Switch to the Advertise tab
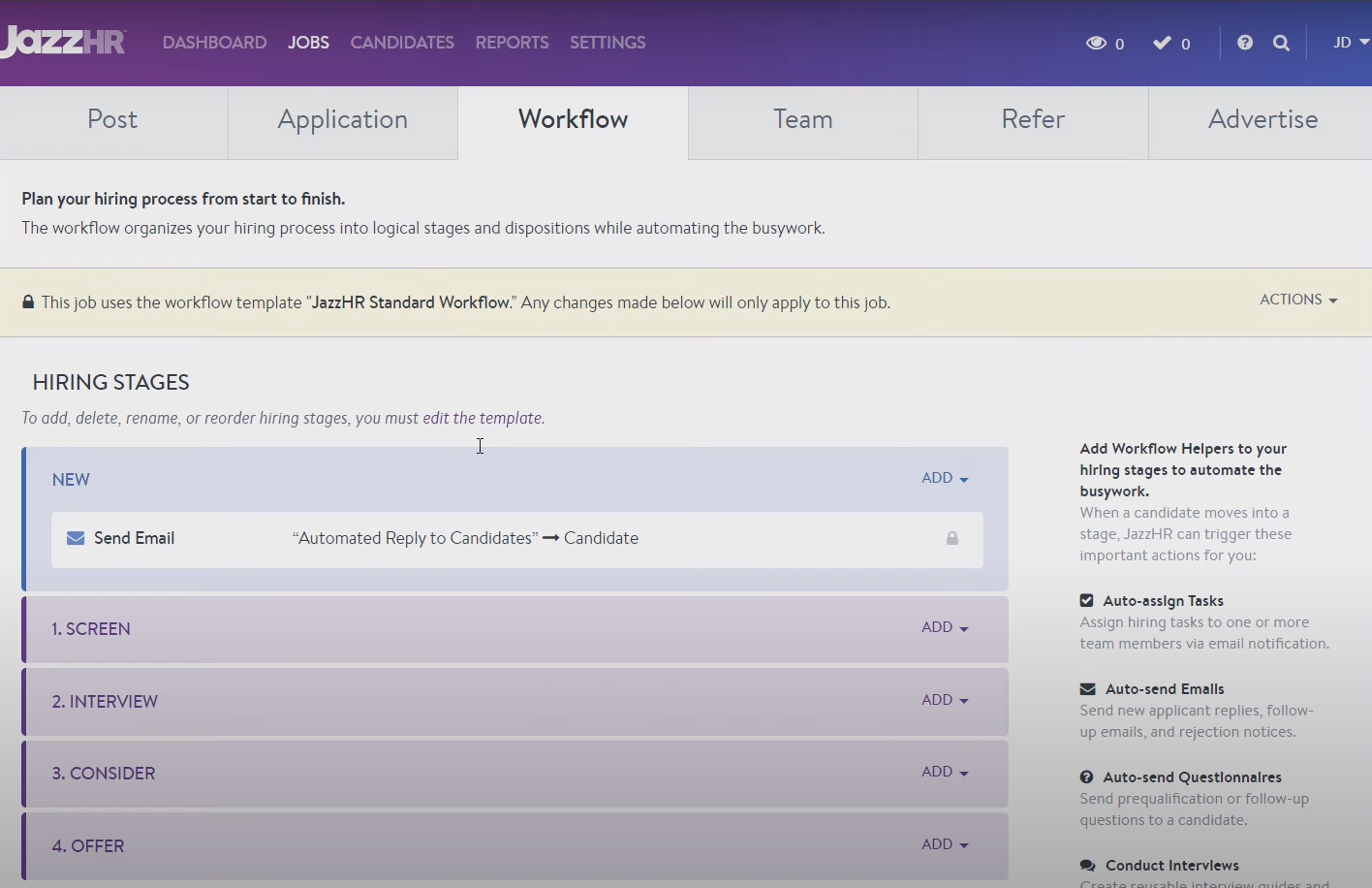This screenshot has width=1372, height=888. pyautogui.click(x=1263, y=120)
